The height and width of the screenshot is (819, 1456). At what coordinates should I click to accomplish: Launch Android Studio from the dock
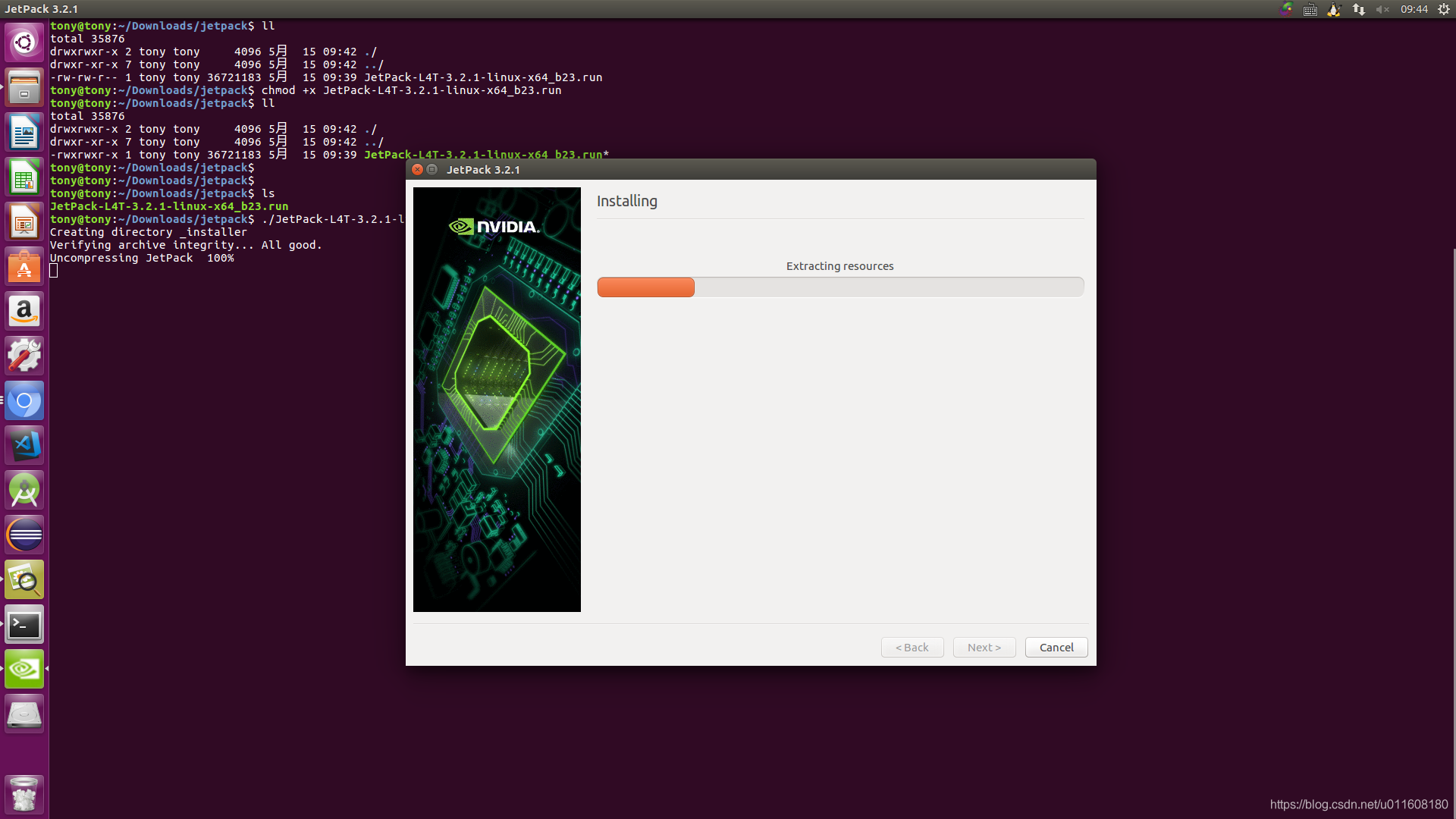pyautogui.click(x=24, y=490)
